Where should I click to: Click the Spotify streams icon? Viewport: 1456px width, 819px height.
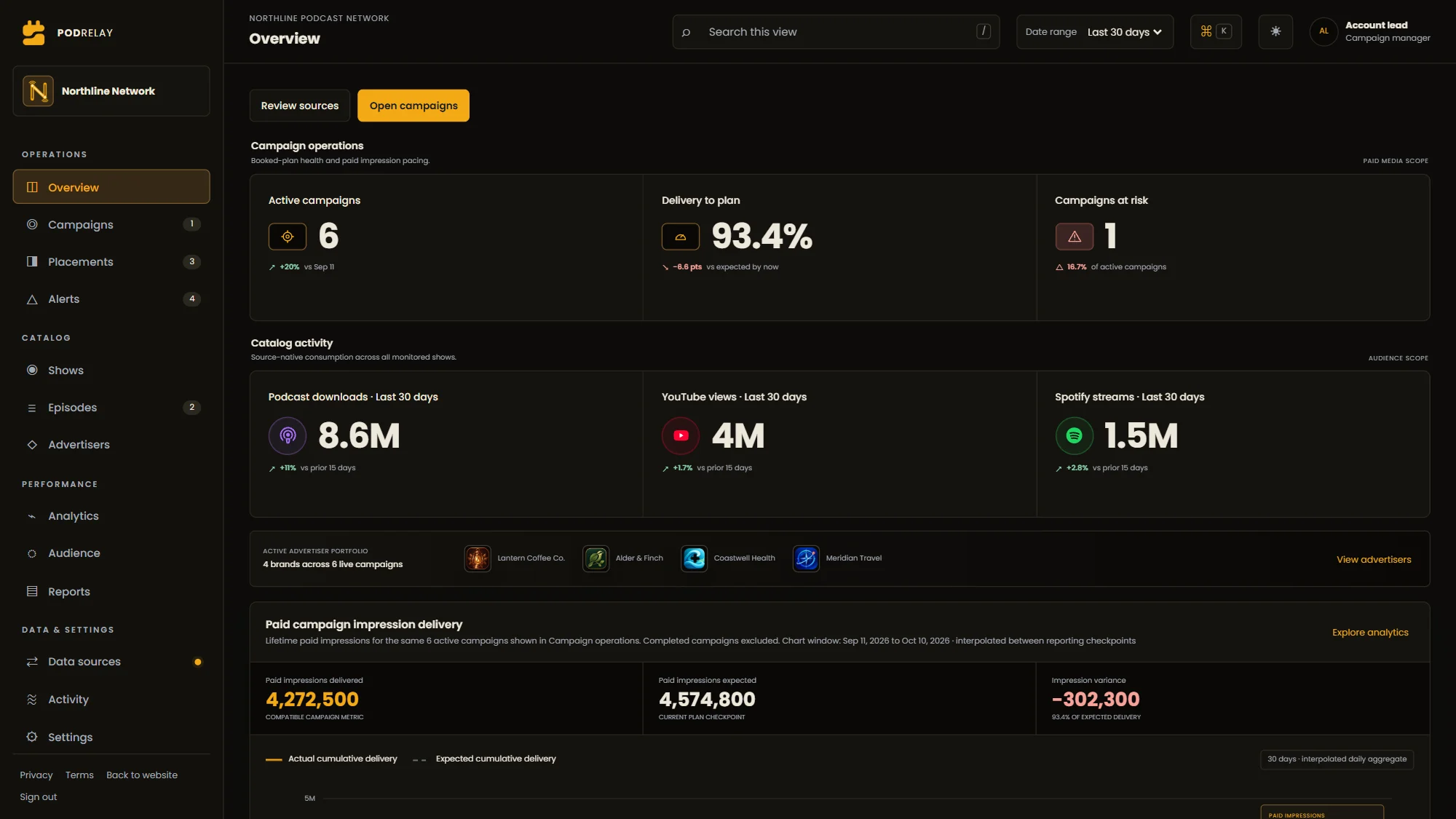coord(1075,436)
